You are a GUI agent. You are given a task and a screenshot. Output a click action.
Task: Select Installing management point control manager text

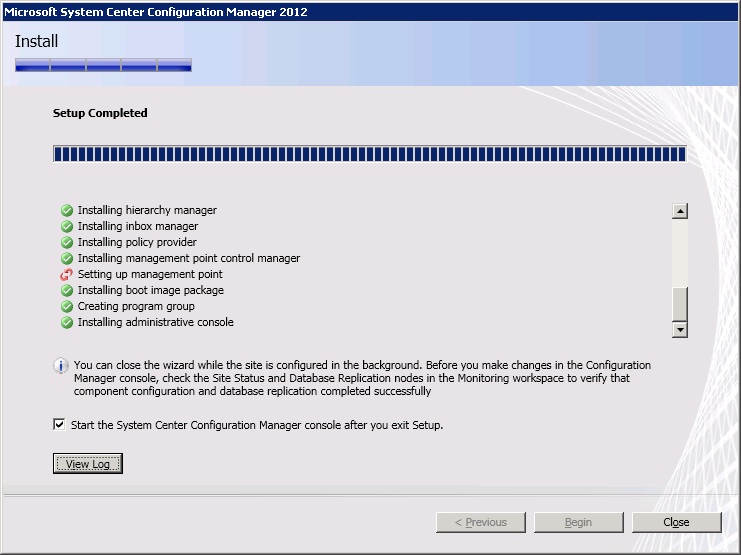189,258
